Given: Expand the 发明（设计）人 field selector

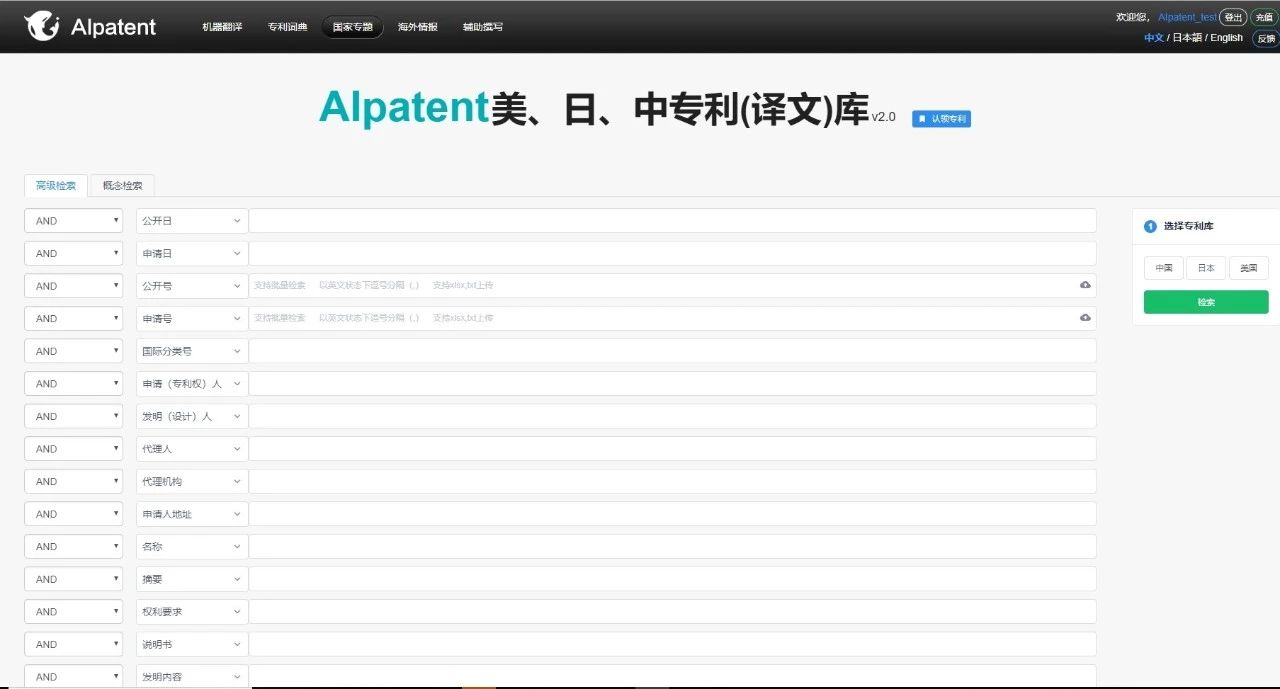Looking at the screenshot, I should [192, 416].
